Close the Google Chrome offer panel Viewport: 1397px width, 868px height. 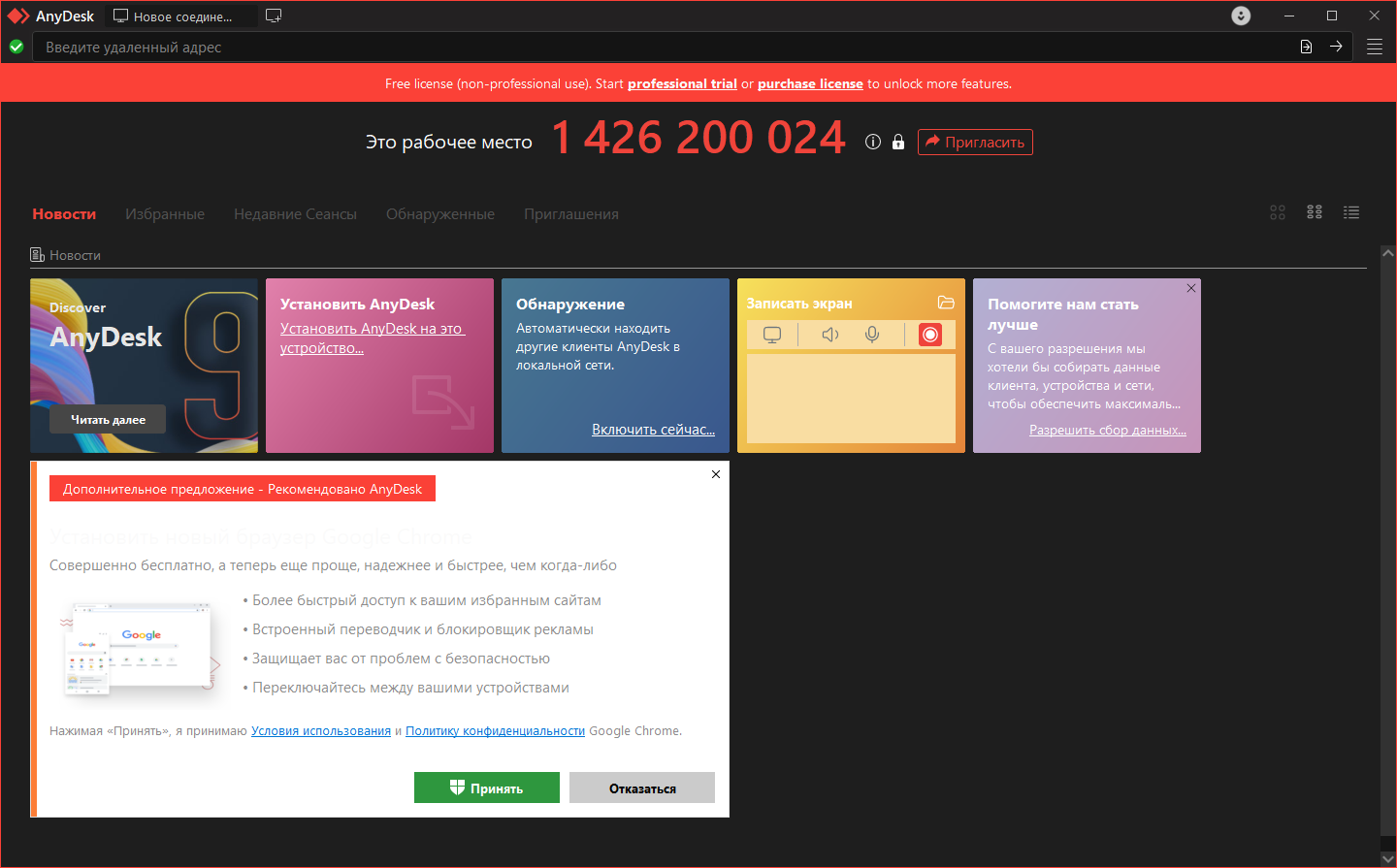coord(716,474)
